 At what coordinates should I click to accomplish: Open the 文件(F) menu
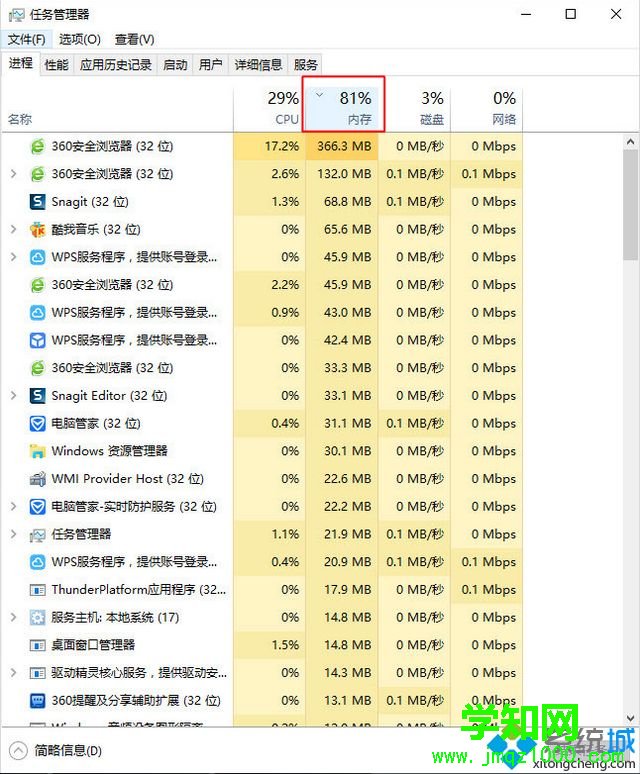coord(26,39)
